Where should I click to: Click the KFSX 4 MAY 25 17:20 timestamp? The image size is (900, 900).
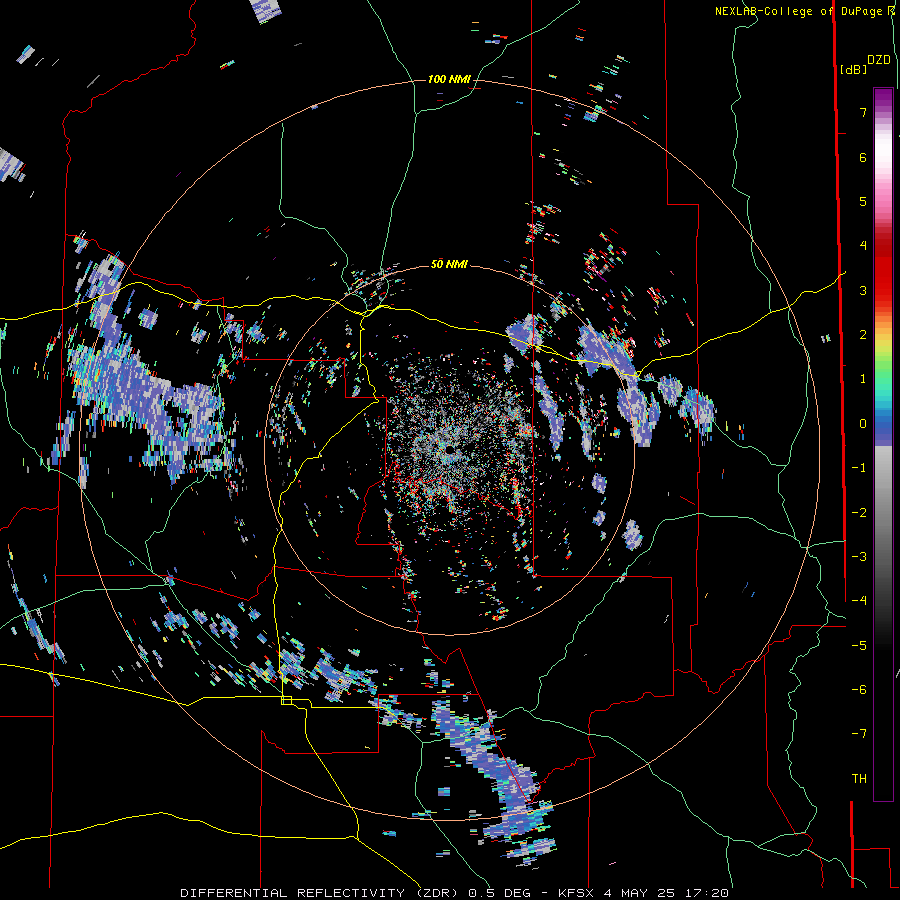point(643,893)
